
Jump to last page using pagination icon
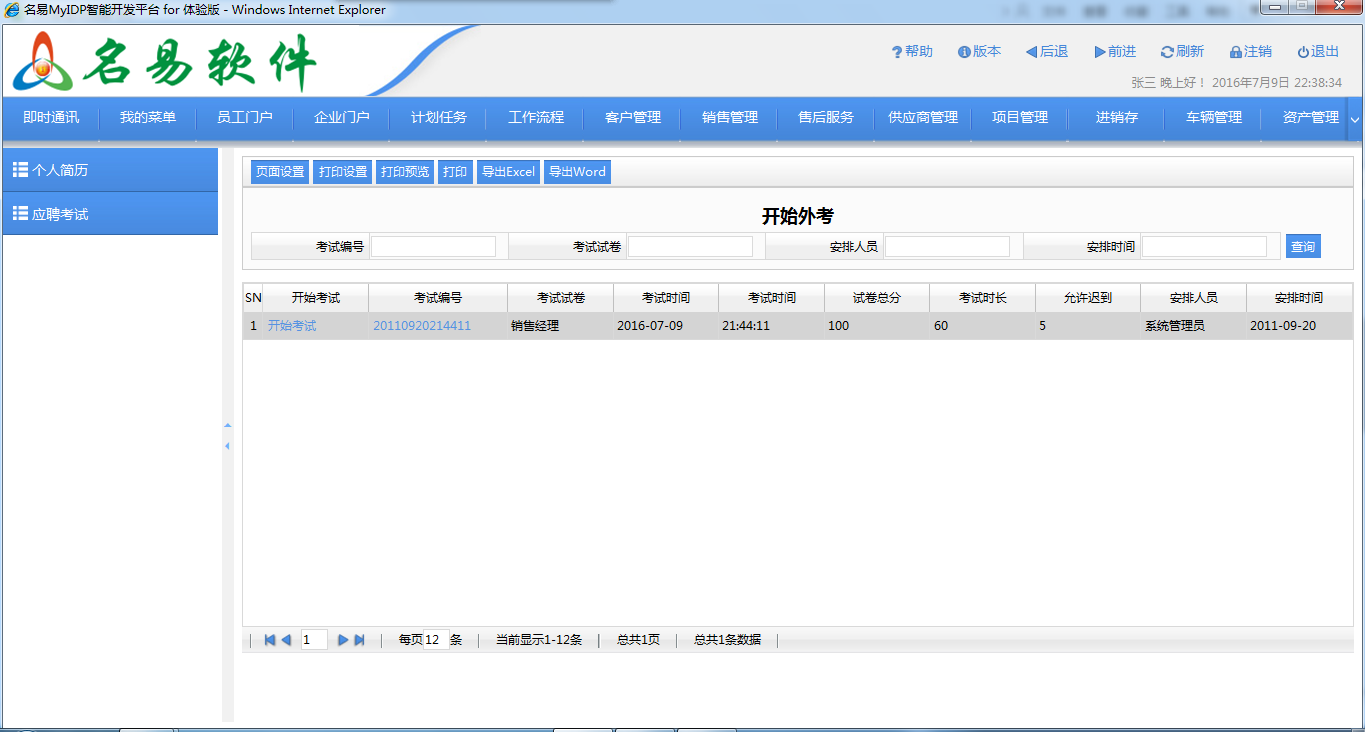point(360,640)
